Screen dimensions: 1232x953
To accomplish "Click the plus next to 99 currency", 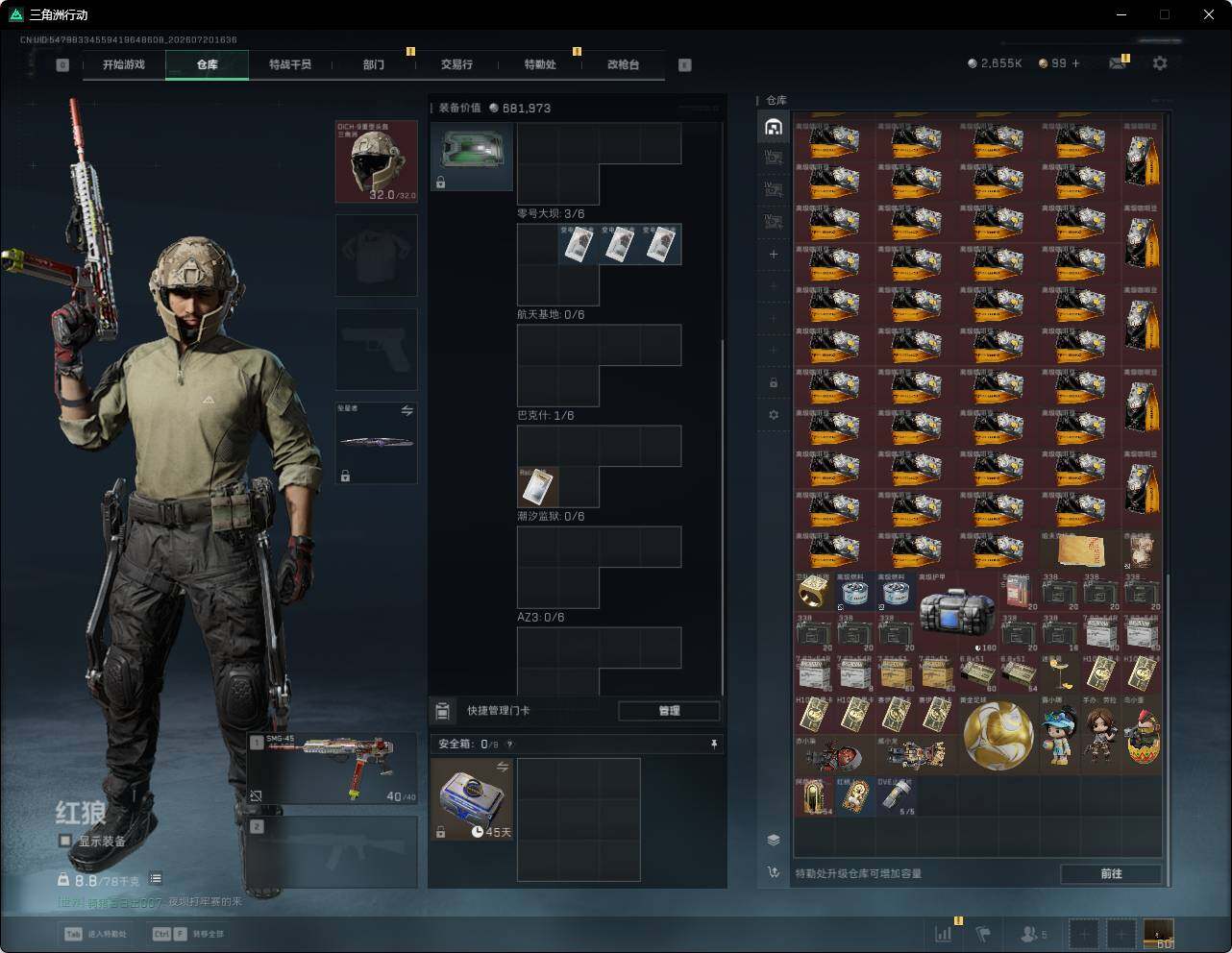I will [x=1075, y=63].
